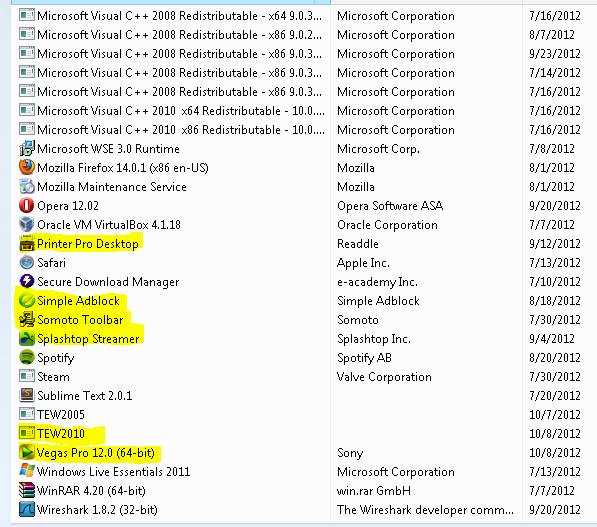Screen dimensions: 597x527
Task: Click the "8/18/2012" install date
Action: click(555, 301)
